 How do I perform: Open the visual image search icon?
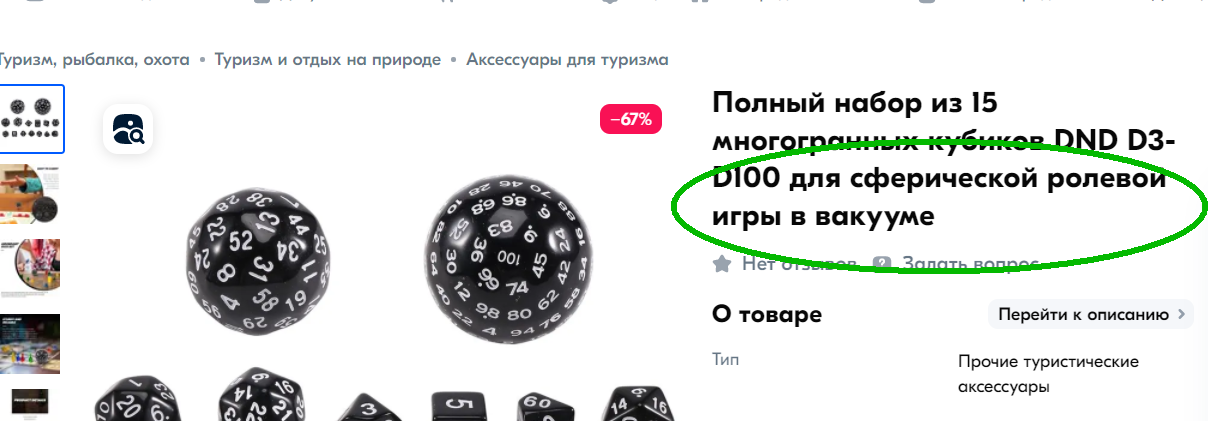point(128,129)
